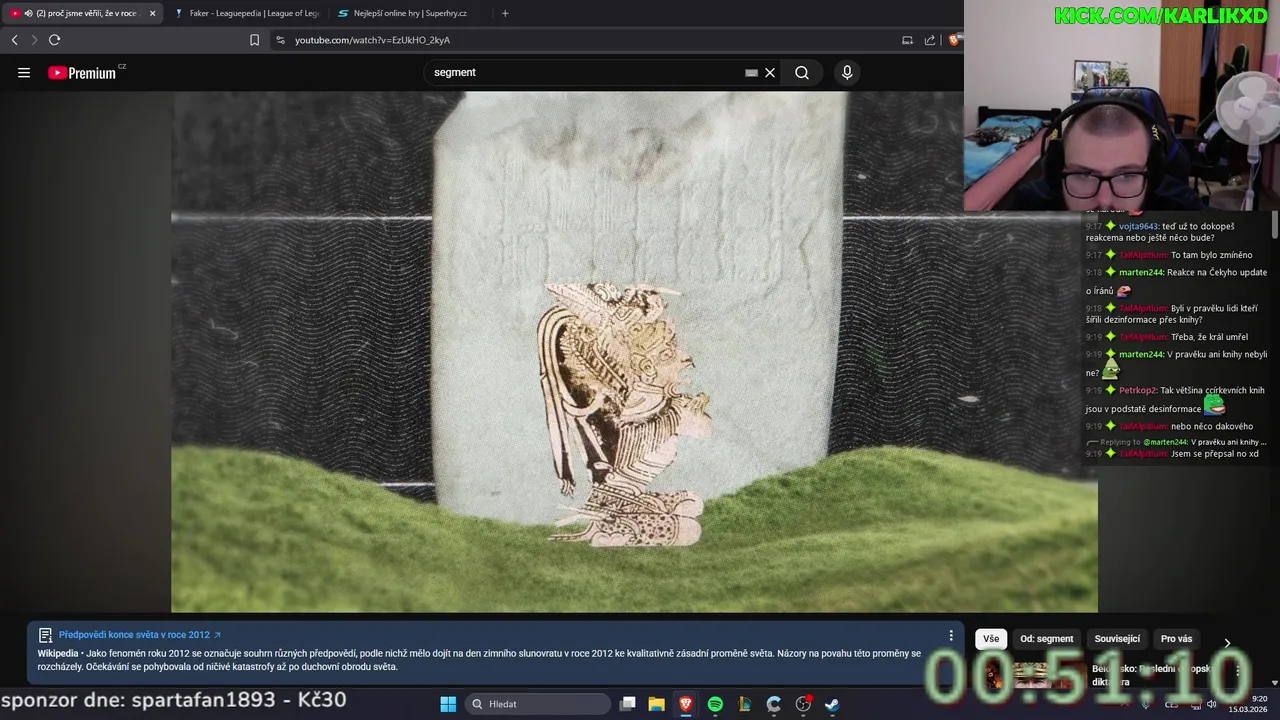Start voice search with the microphone
Screen dimensions: 1280x720
[x=847, y=72]
